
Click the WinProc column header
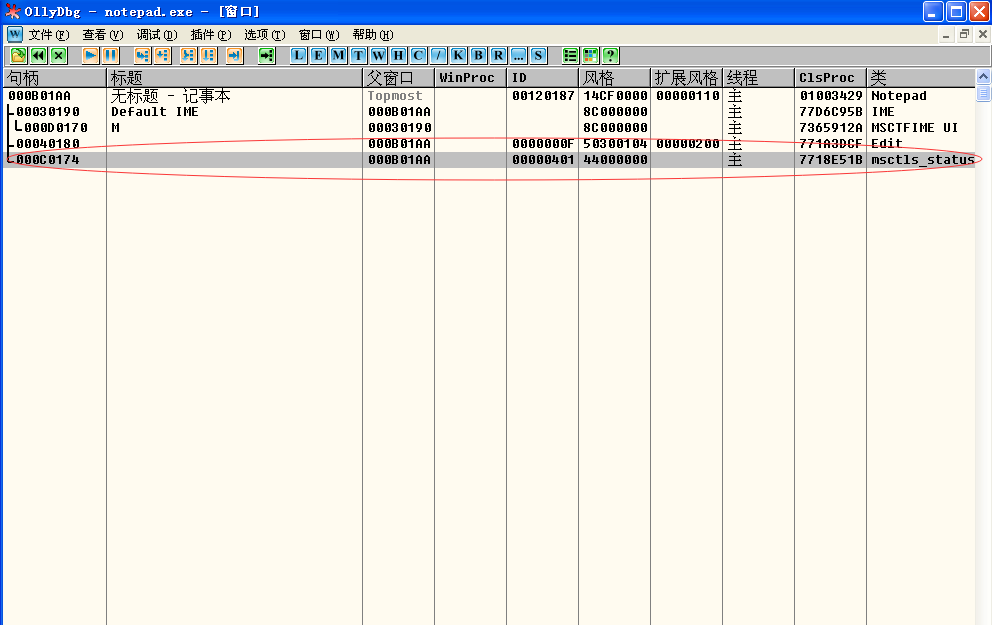click(471, 78)
